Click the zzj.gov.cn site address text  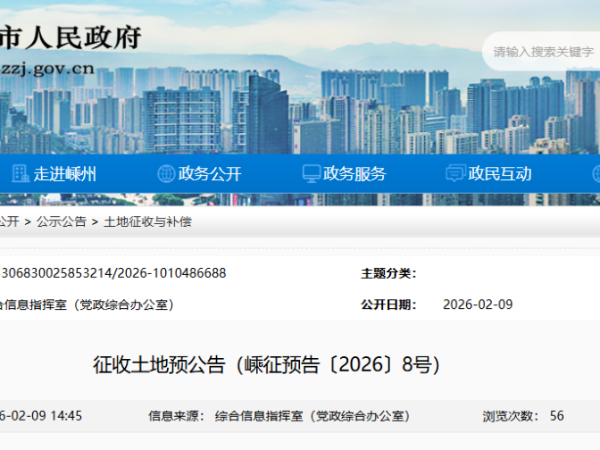tap(48, 70)
